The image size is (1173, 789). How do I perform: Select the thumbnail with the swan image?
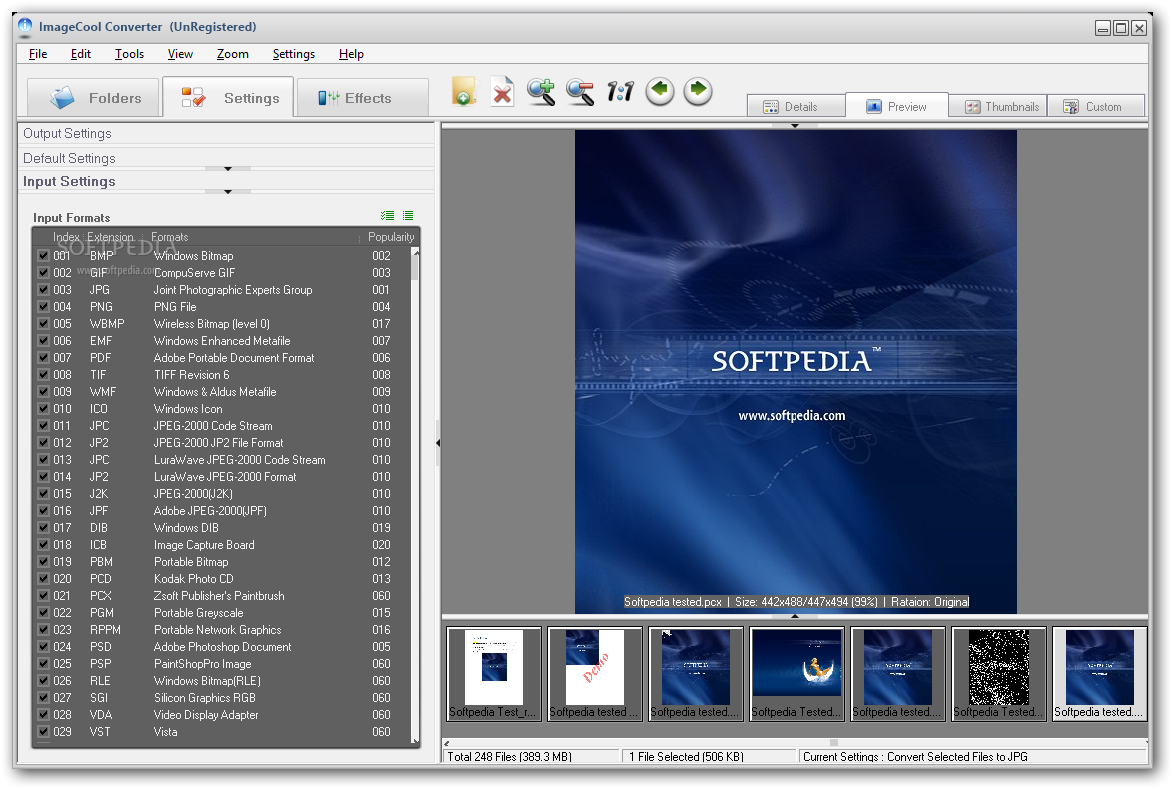797,674
